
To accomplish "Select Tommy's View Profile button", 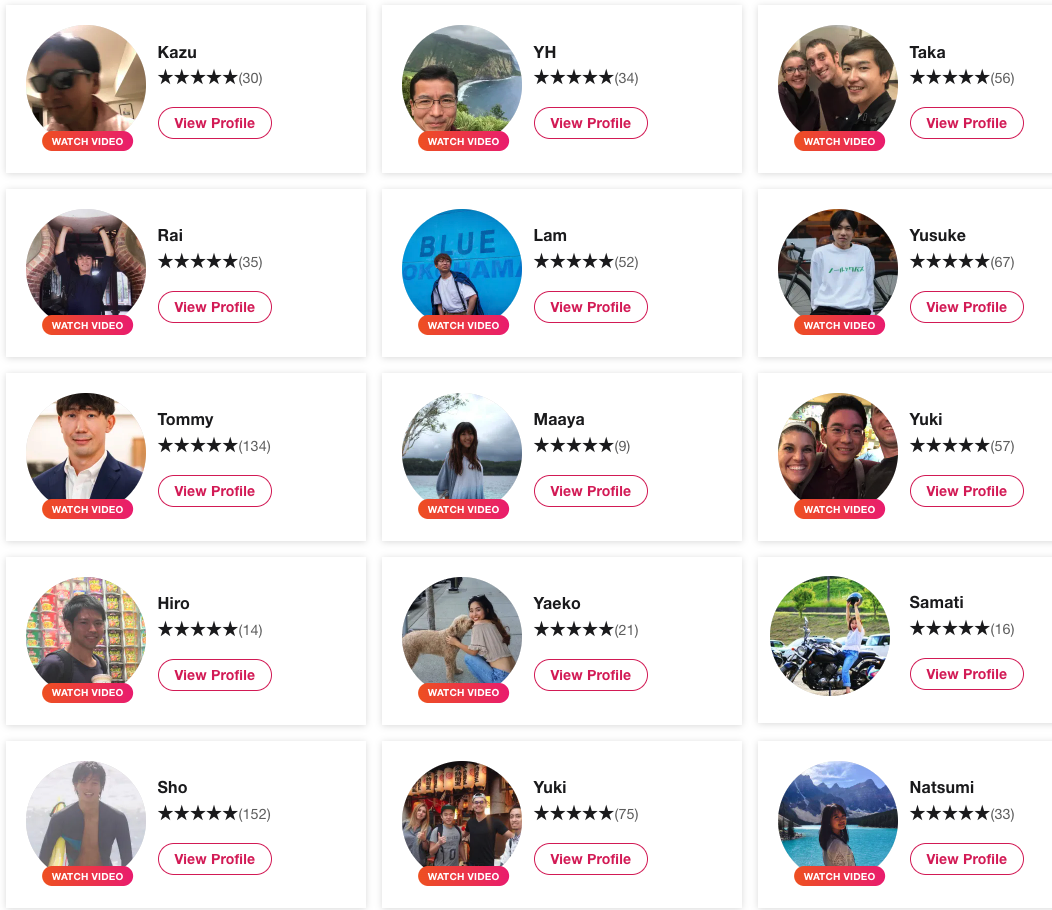I will coord(215,491).
